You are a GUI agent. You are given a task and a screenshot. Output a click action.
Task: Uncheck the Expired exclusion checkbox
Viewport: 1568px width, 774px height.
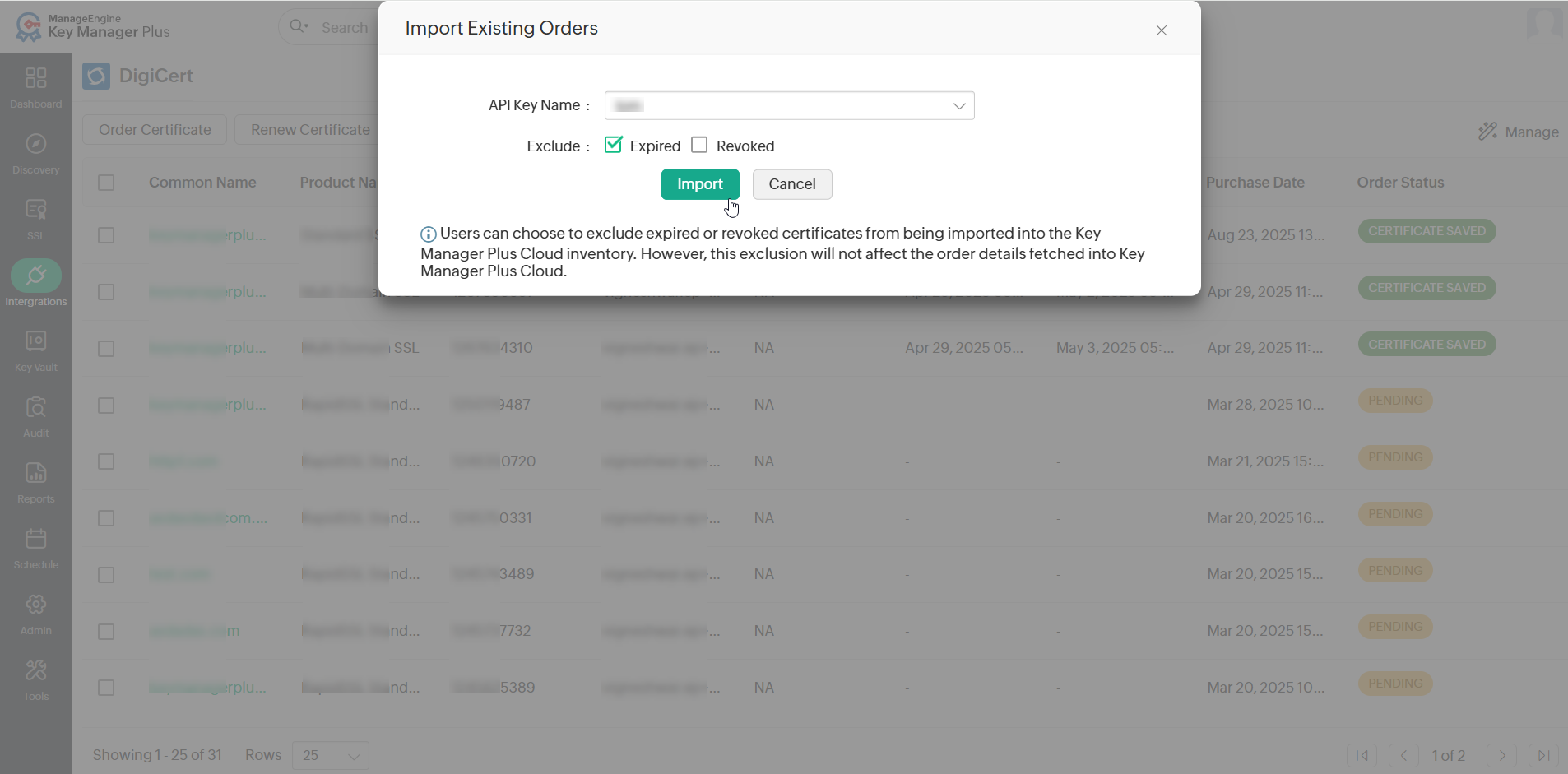614,145
